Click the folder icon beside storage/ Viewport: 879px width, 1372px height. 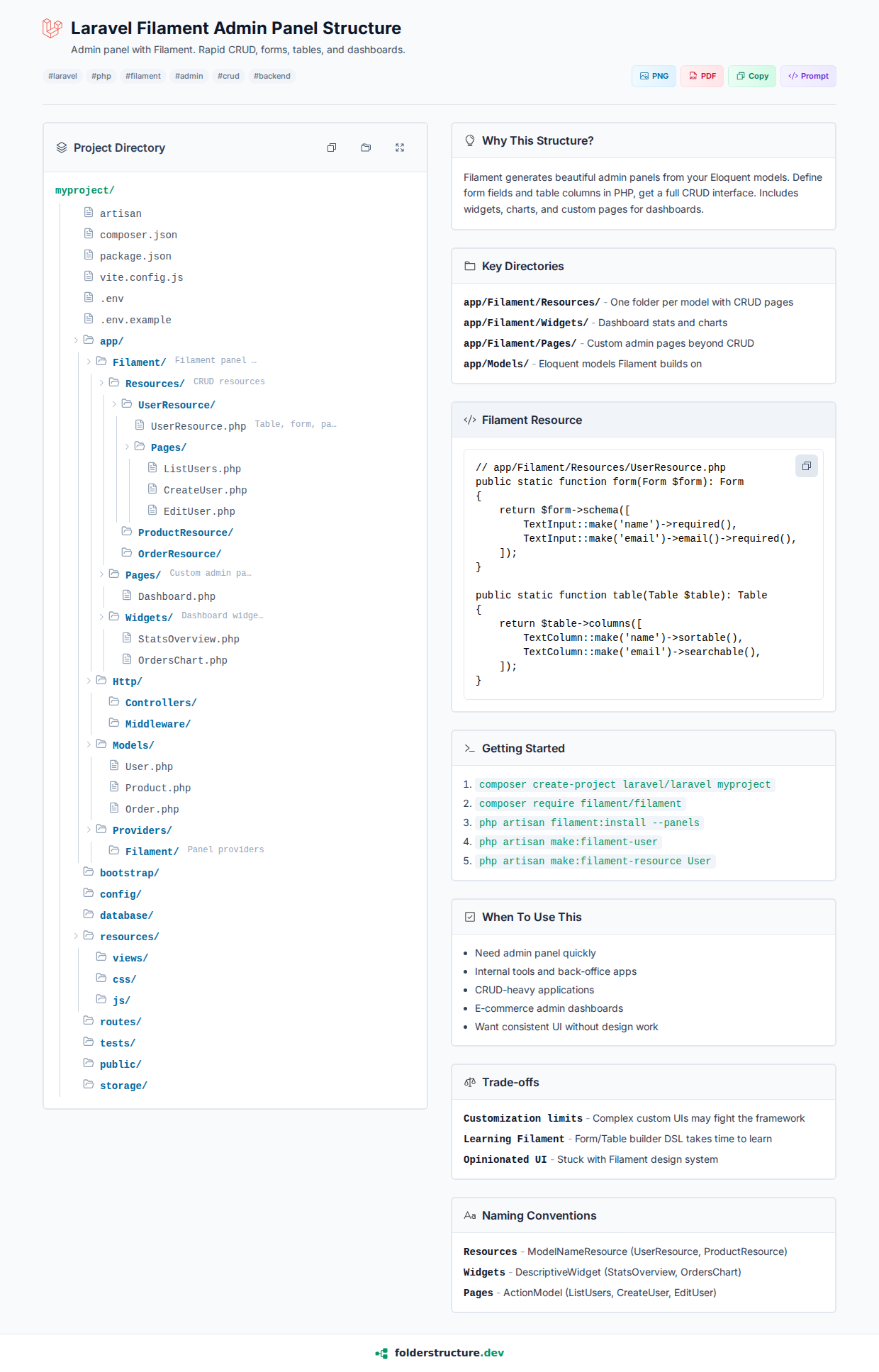[x=89, y=1085]
